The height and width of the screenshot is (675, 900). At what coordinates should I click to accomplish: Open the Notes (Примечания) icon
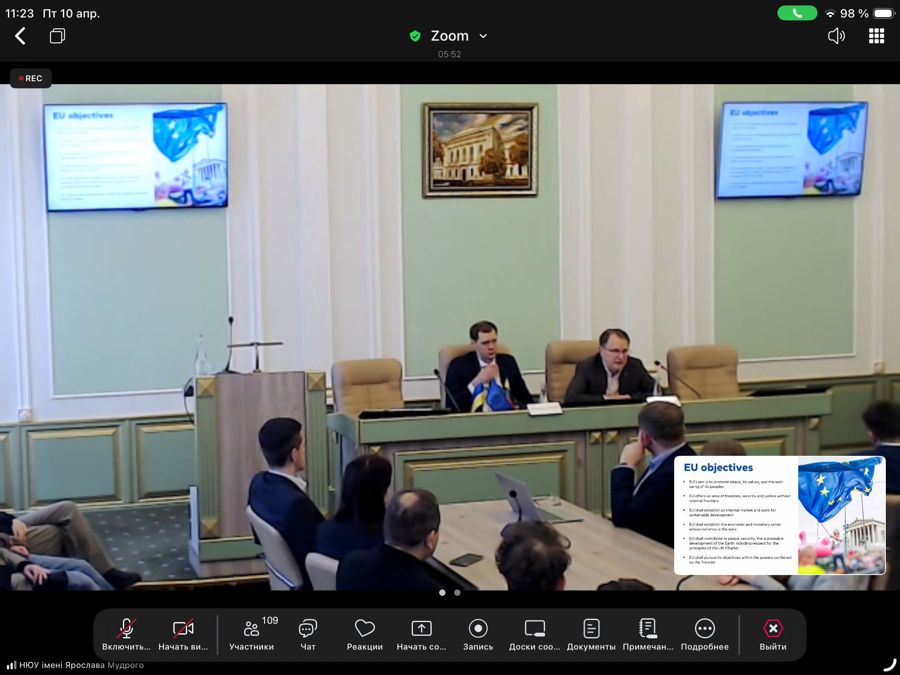(x=648, y=629)
